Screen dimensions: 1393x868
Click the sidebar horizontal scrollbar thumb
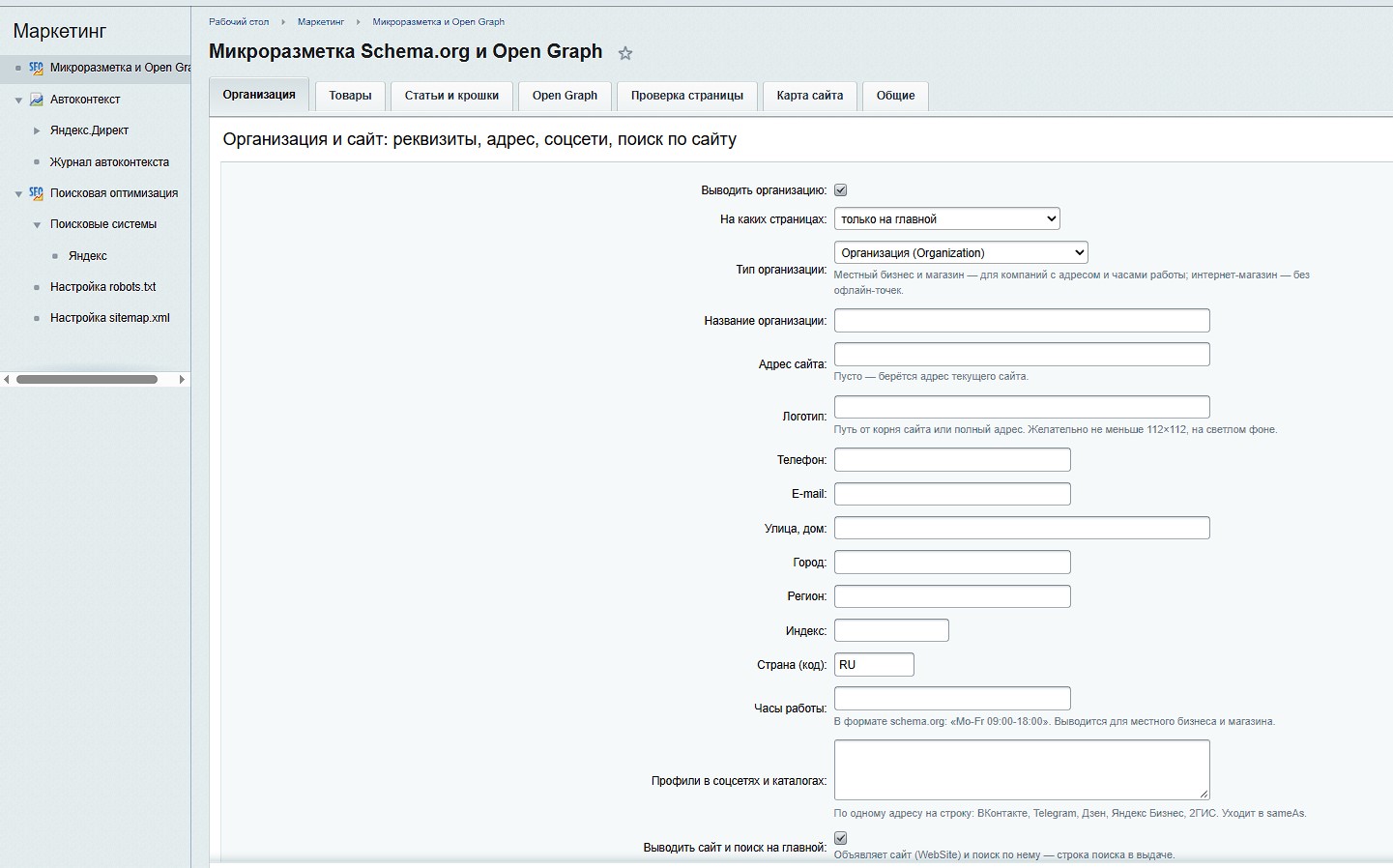[87, 380]
